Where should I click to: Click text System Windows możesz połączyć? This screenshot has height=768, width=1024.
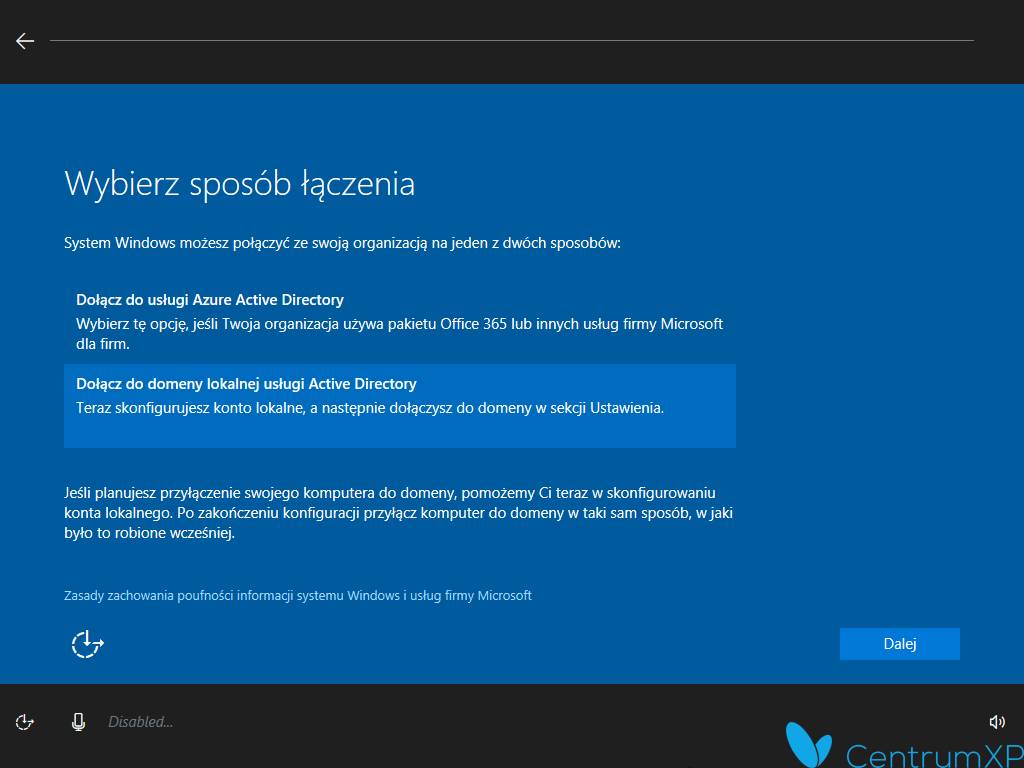[342, 243]
